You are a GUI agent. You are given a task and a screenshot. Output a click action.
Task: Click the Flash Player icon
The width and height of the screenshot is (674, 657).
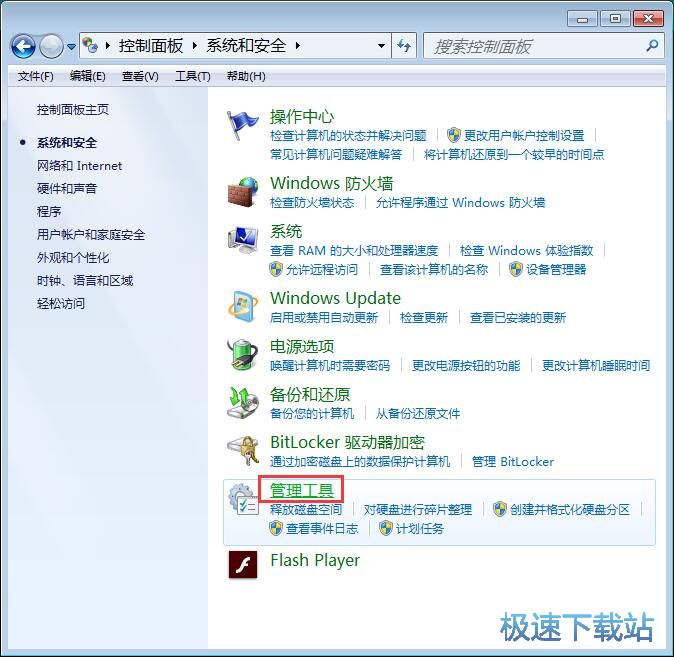tap(243, 565)
